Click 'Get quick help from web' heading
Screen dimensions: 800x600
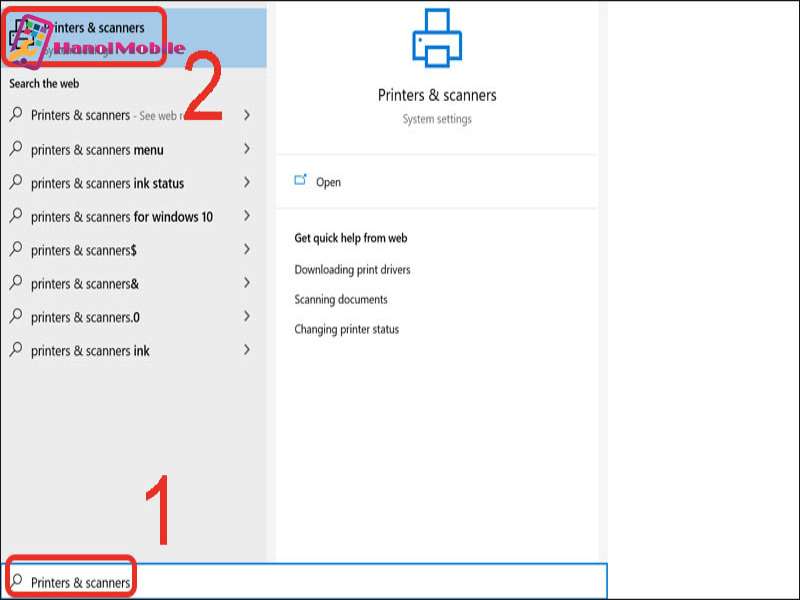point(351,238)
